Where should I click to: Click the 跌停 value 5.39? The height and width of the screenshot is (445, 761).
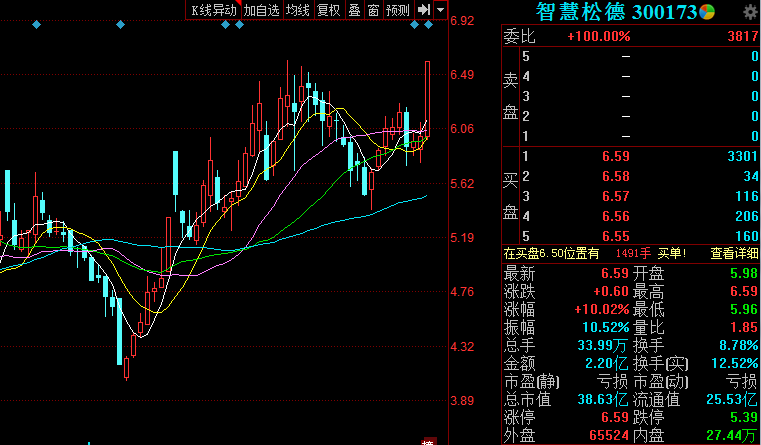point(744,417)
